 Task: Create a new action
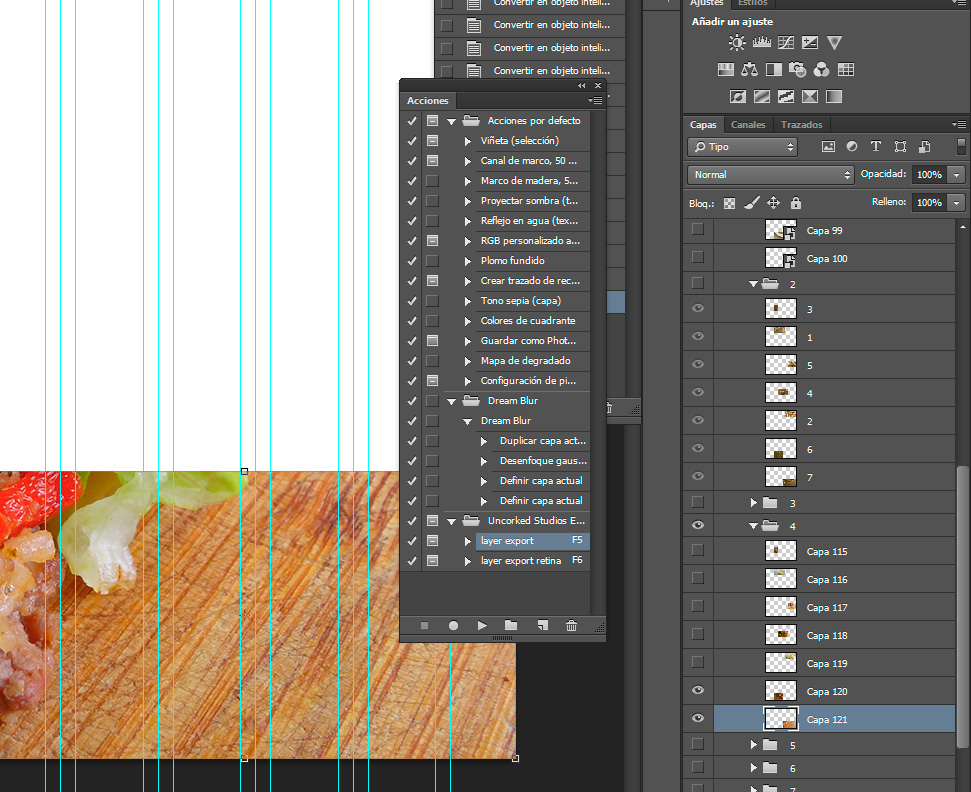click(542, 626)
